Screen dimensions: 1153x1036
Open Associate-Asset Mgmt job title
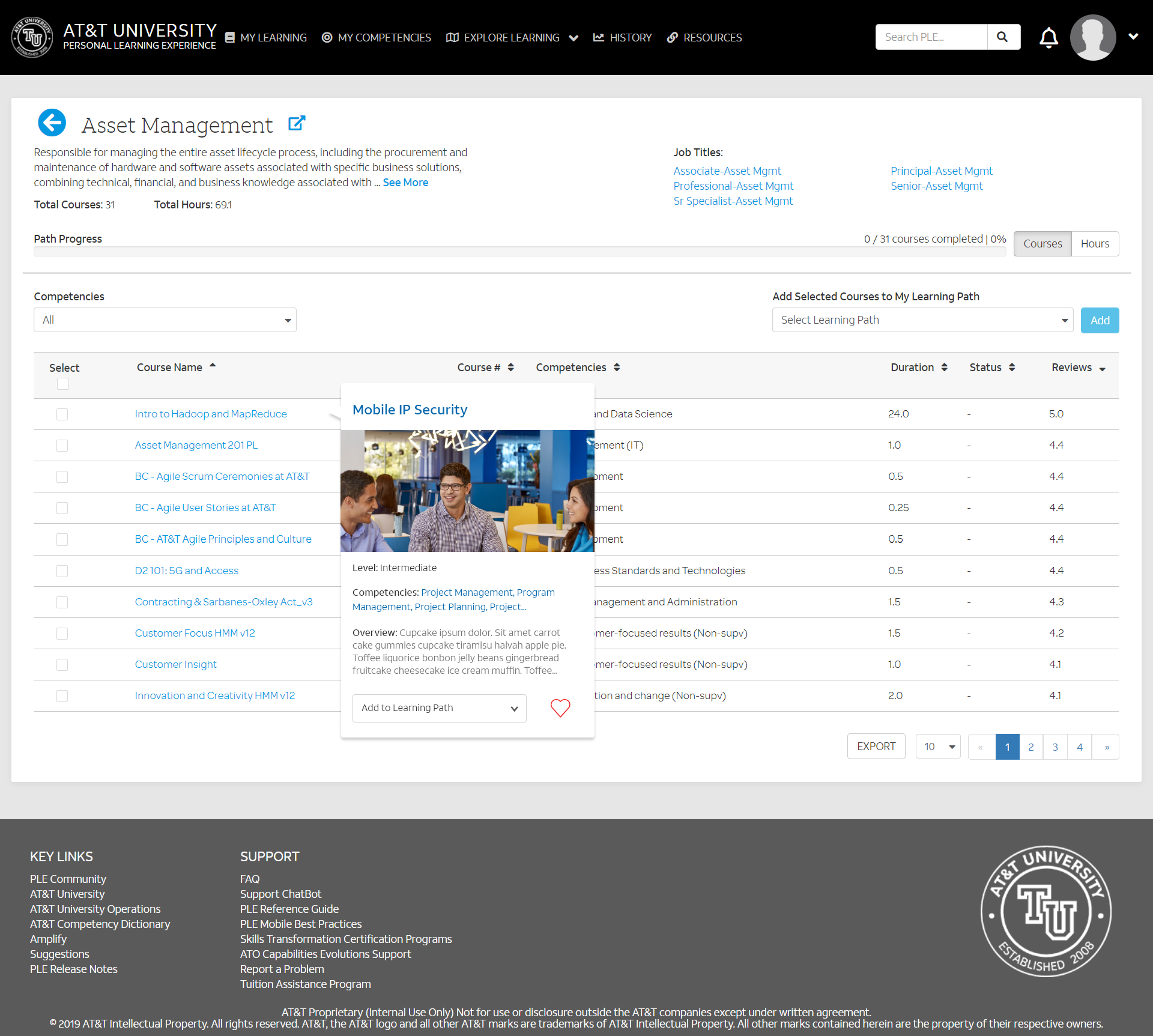pyautogui.click(x=727, y=171)
